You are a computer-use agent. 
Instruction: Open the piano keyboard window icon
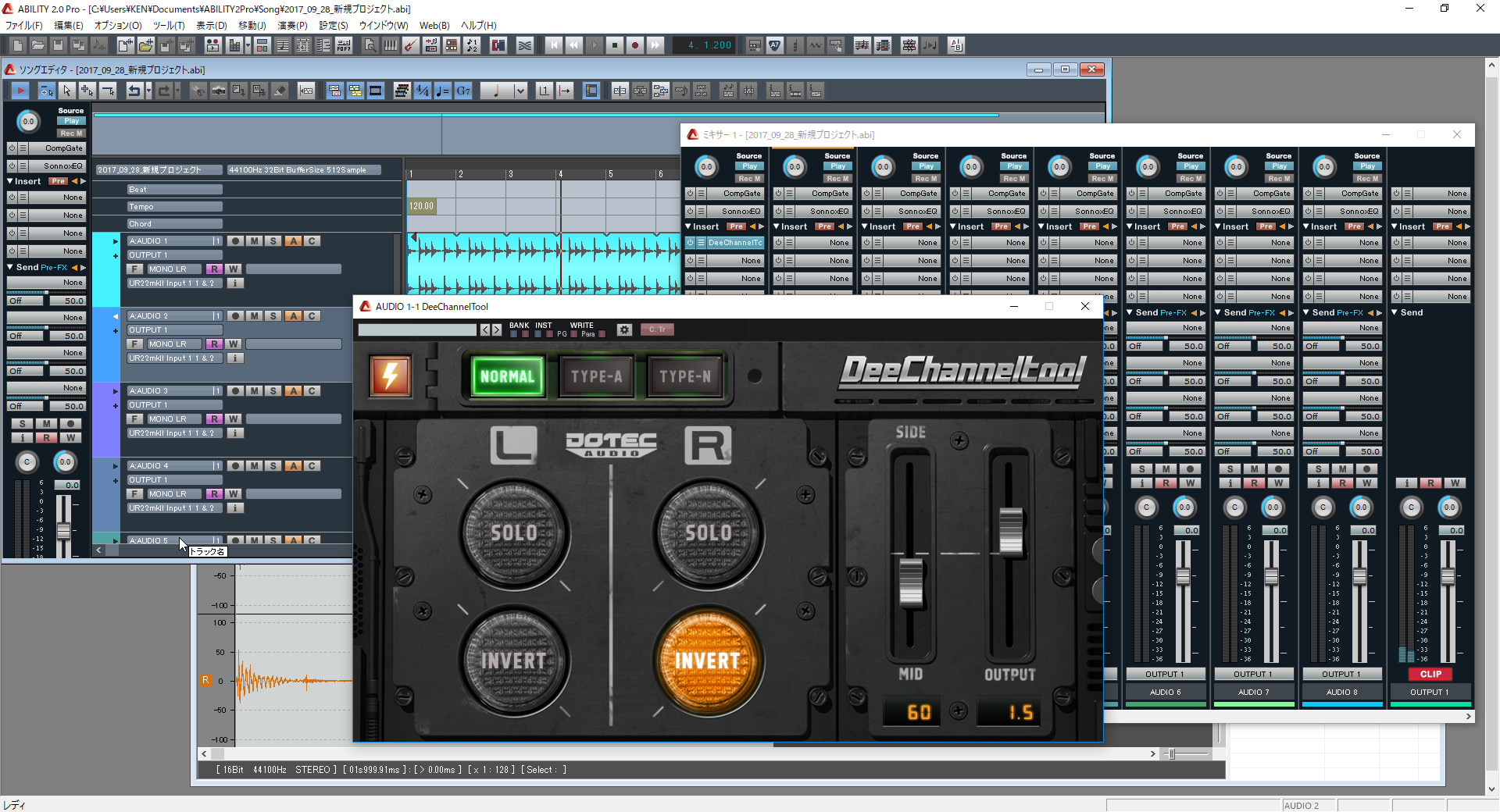390,45
